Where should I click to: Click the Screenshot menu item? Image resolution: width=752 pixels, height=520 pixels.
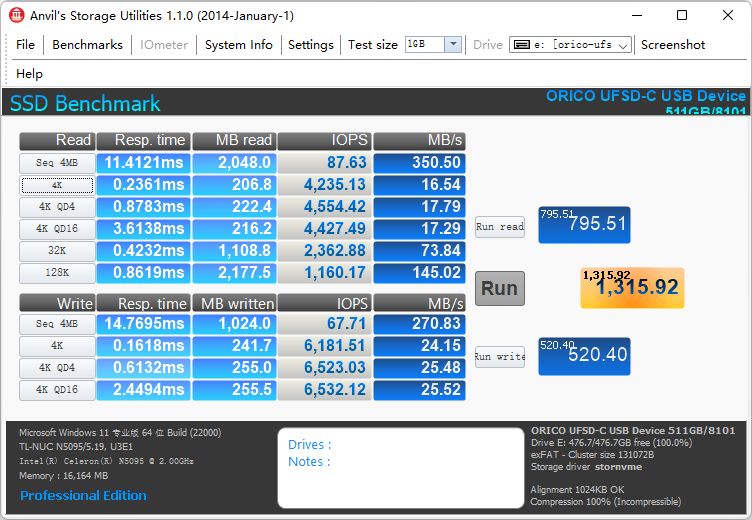coord(673,45)
